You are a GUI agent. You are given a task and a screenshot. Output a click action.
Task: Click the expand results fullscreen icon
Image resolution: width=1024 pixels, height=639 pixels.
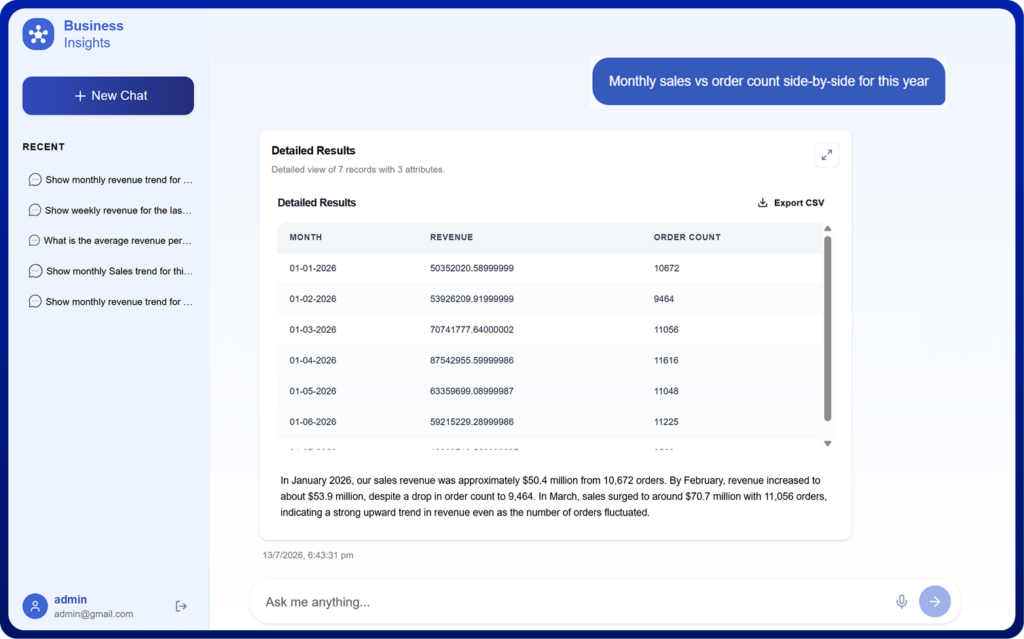pos(826,155)
